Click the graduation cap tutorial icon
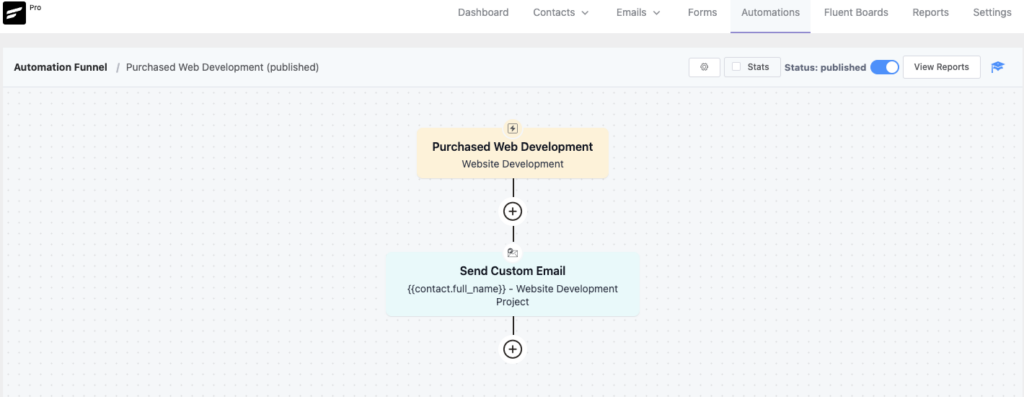 (997, 67)
